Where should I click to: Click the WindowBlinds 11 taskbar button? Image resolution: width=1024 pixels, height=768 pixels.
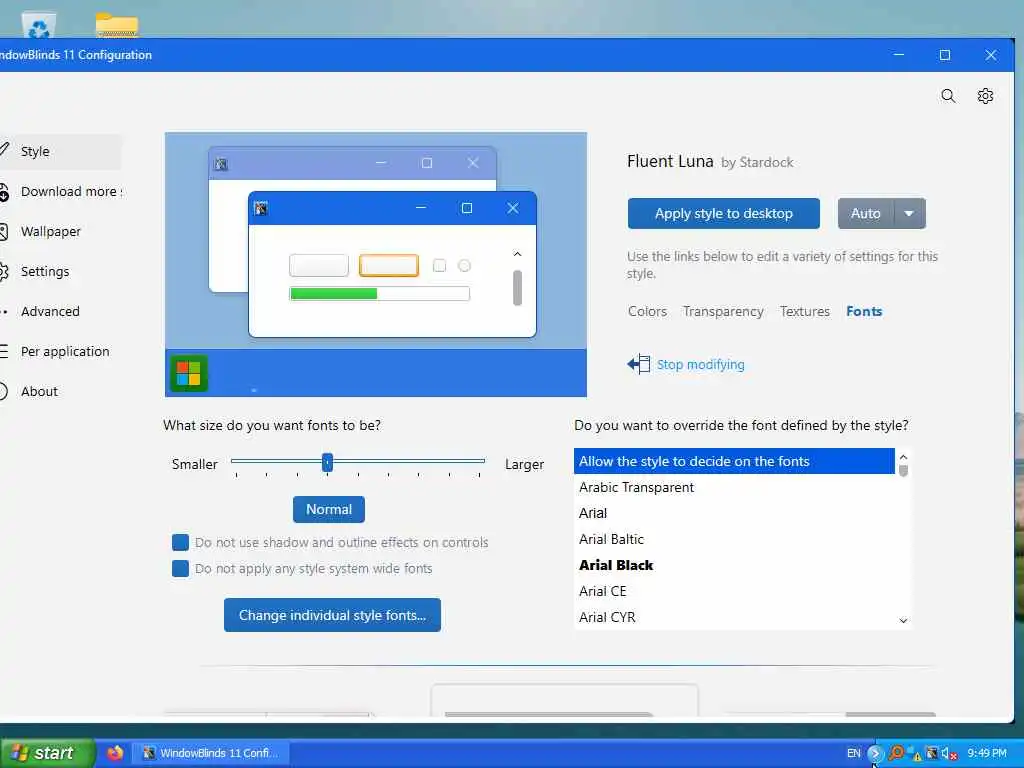(210, 753)
